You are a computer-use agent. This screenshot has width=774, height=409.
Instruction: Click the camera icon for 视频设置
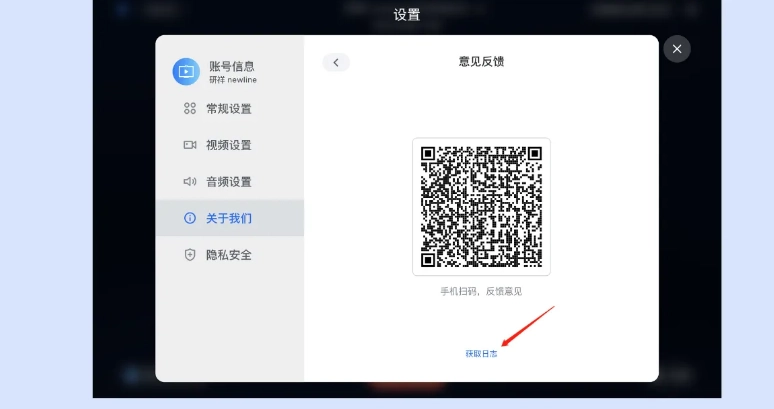pos(190,145)
